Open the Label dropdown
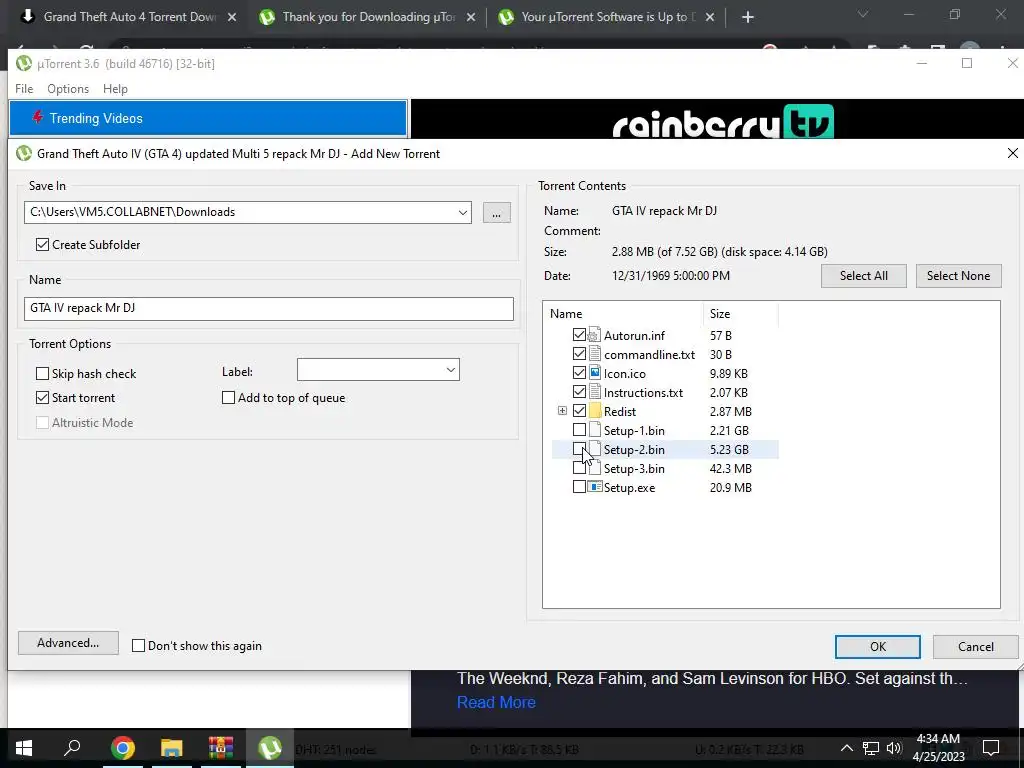1024x768 pixels. [x=451, y=370]
